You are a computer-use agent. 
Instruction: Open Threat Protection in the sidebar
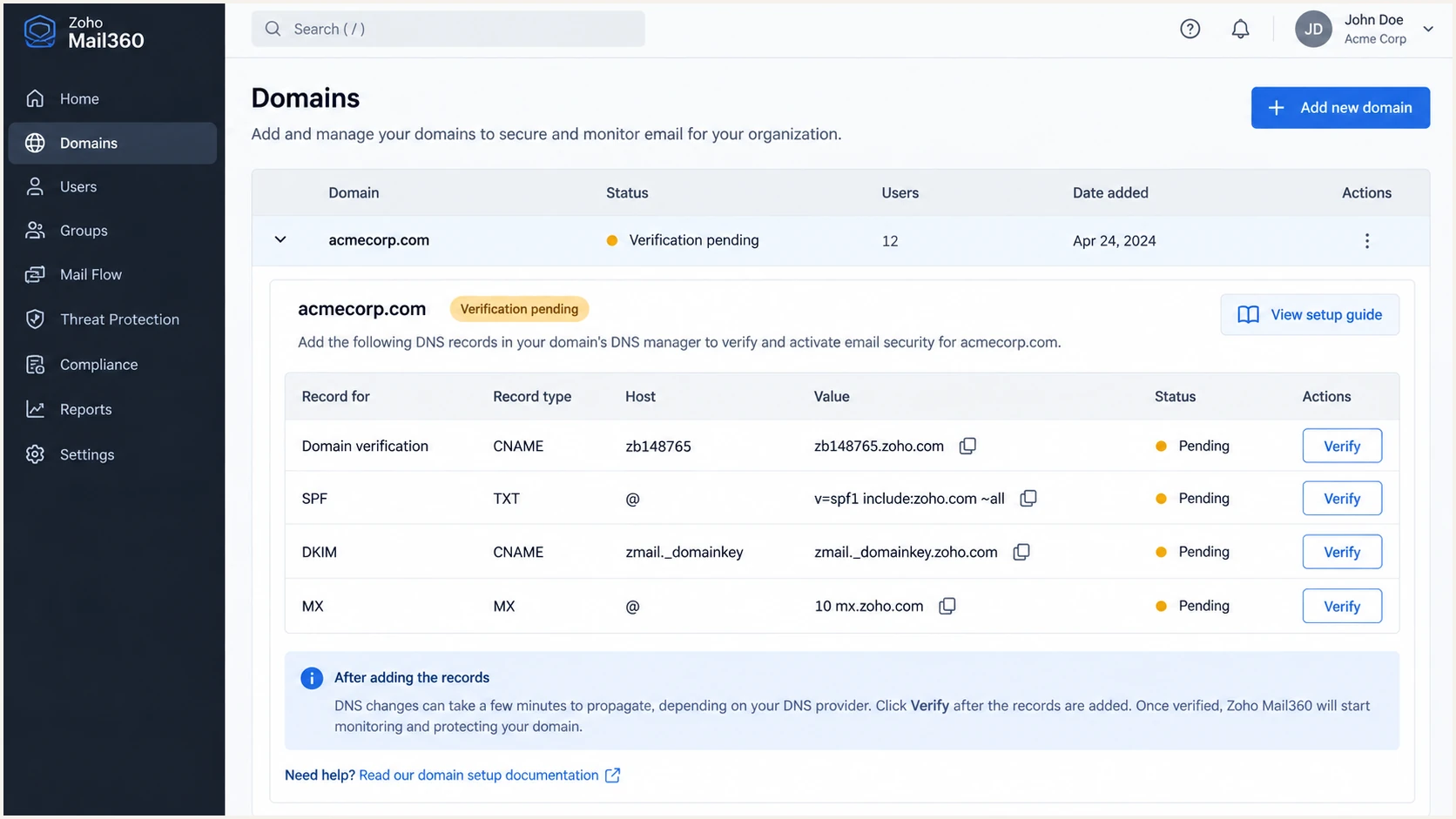(112, 319)
